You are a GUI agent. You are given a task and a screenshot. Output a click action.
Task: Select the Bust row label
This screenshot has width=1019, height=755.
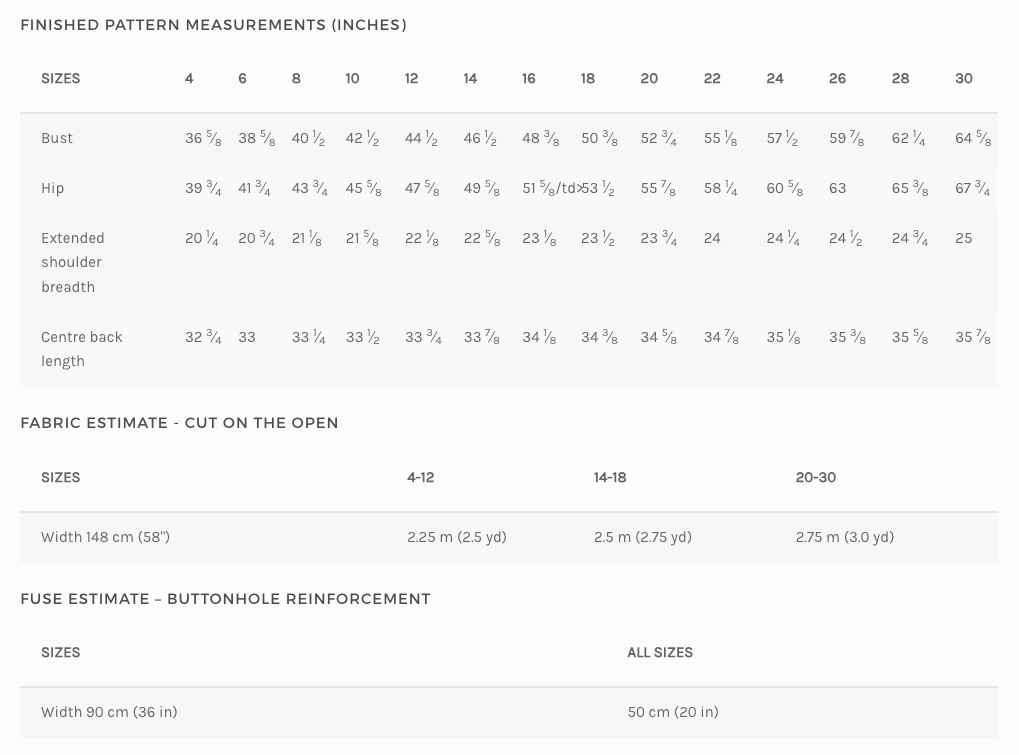pos(57,138)
